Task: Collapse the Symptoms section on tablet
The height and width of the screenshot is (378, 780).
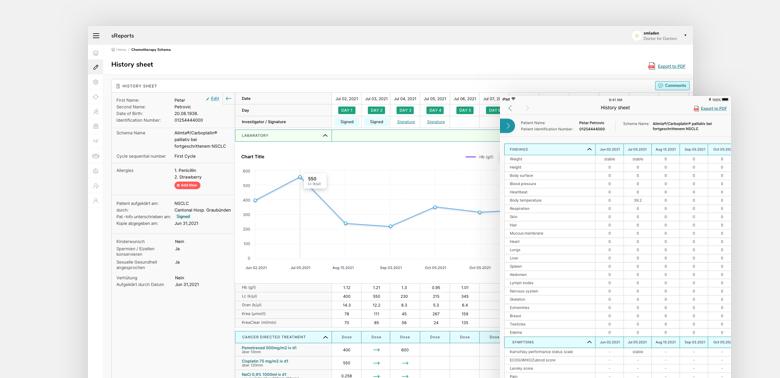Action: point(589,342)
